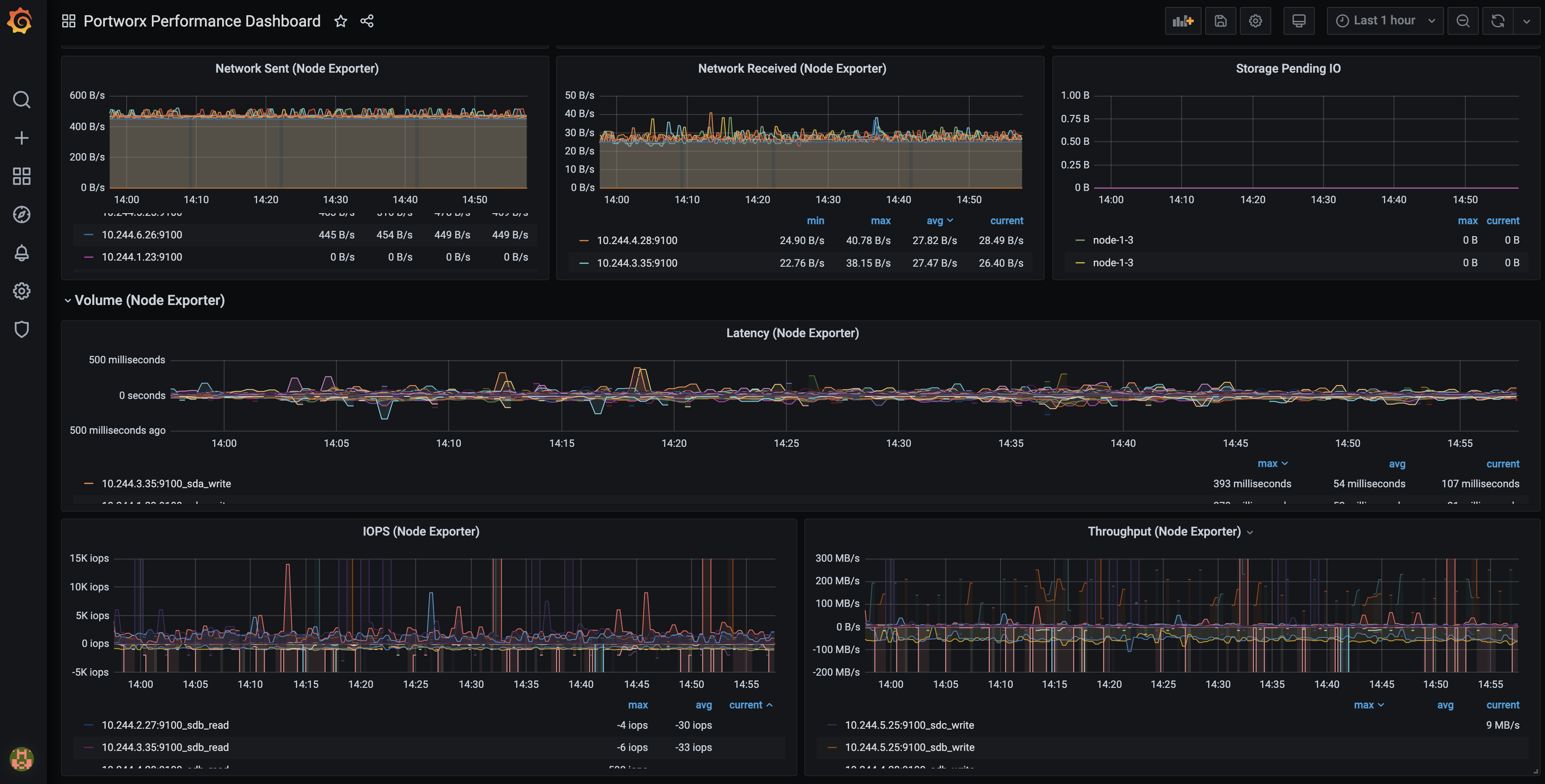Toggle series 10.244.5.25:9100_sdc_write in Throughput
1545x784 pixels.
(909, 725)
